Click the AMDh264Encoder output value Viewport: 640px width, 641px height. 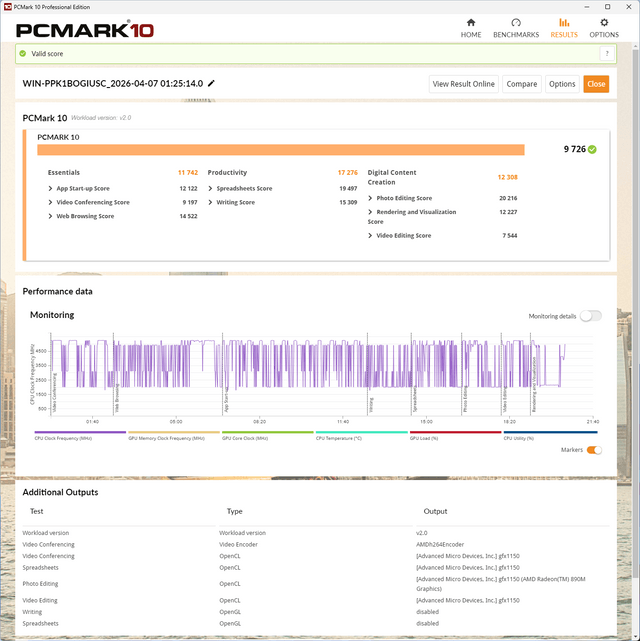[440, 545]
